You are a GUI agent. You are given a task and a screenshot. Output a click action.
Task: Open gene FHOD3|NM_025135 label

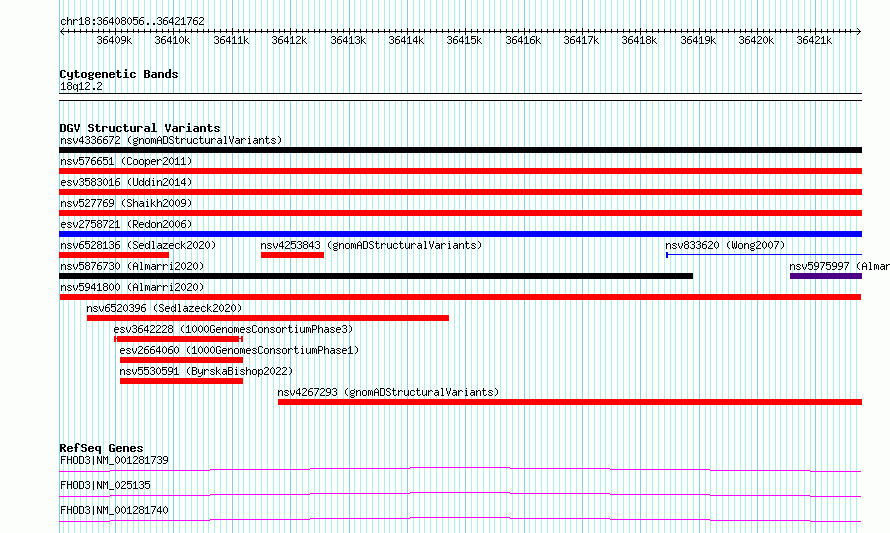[x=105, y=485]
